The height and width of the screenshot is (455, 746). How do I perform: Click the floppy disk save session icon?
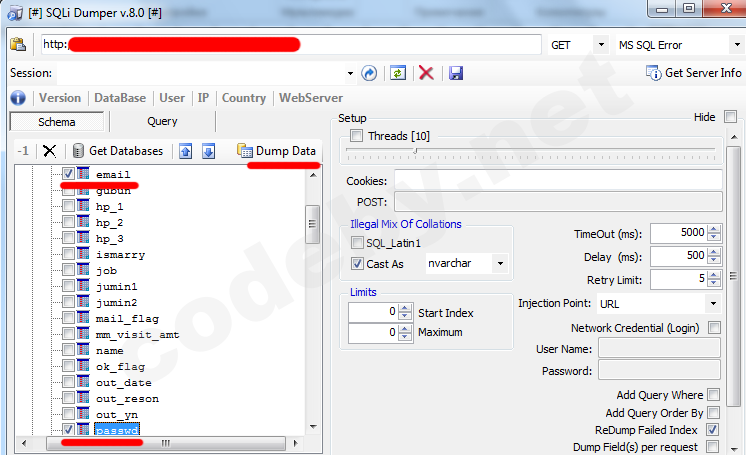(x=456, y=73)
